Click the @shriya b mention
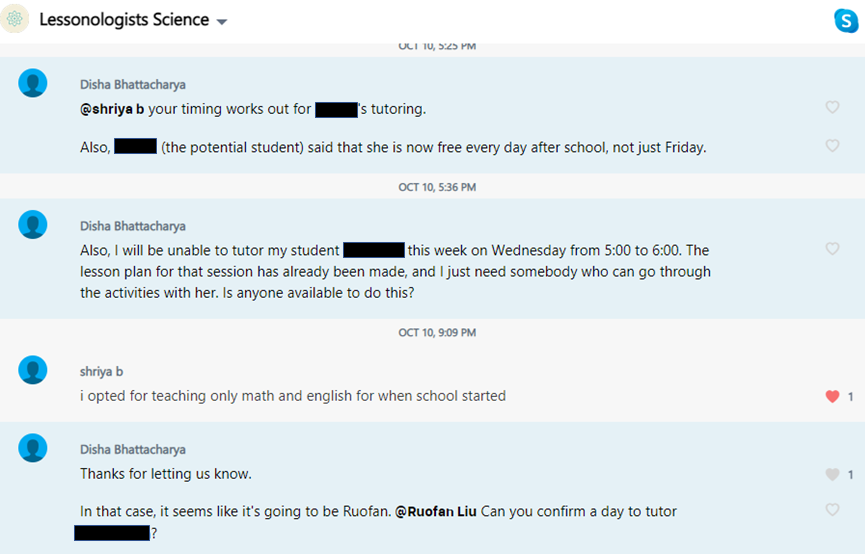Screen dimensions: 865x554 (x=112, y=109)
